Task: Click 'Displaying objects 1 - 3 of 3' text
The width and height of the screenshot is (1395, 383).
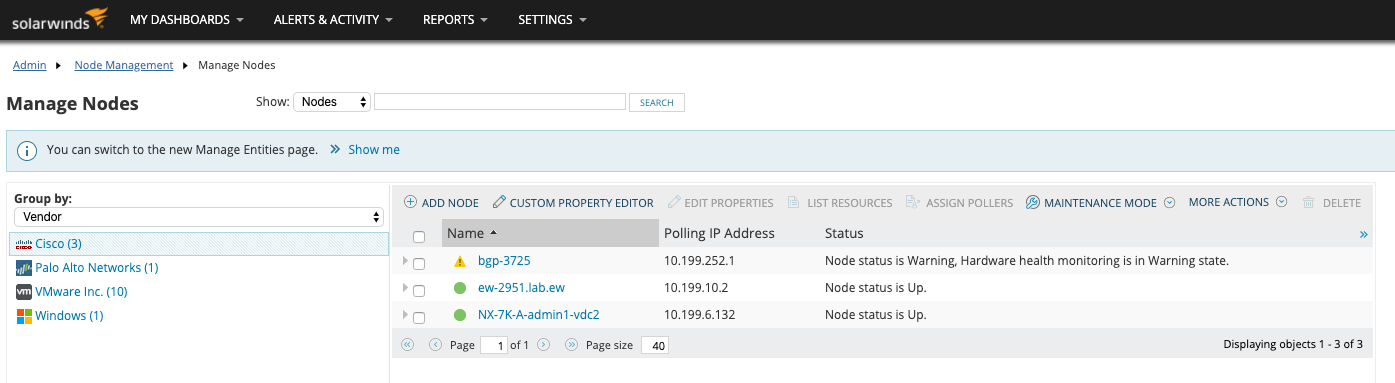Action: point(1293,344)
